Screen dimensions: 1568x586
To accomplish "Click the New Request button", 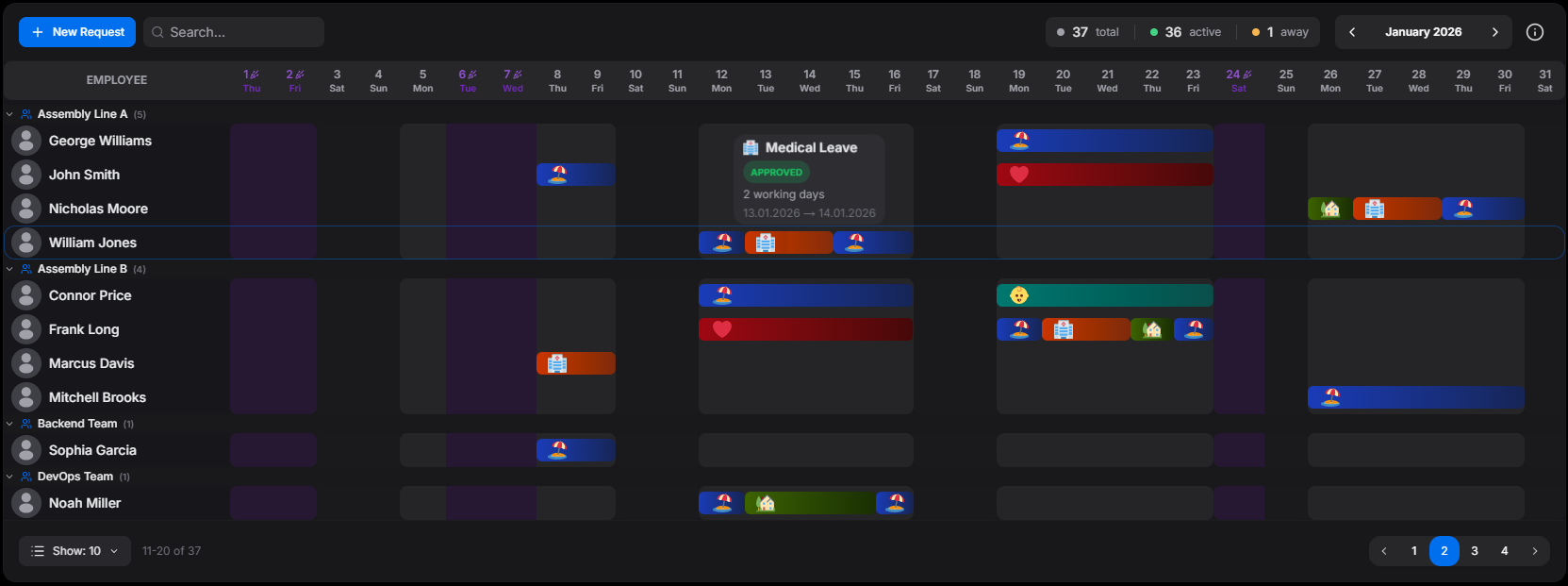I will 77,32.
